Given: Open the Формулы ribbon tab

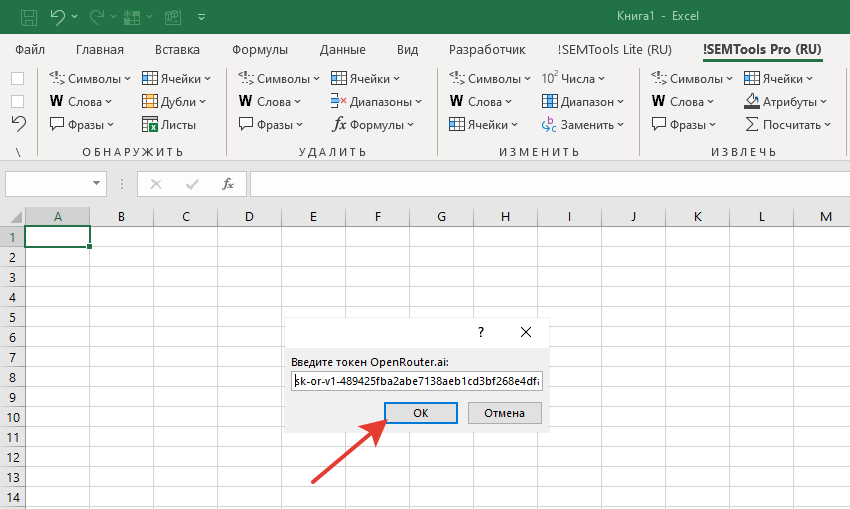Looking at the screenshot, I should click(x=260, y=50).
